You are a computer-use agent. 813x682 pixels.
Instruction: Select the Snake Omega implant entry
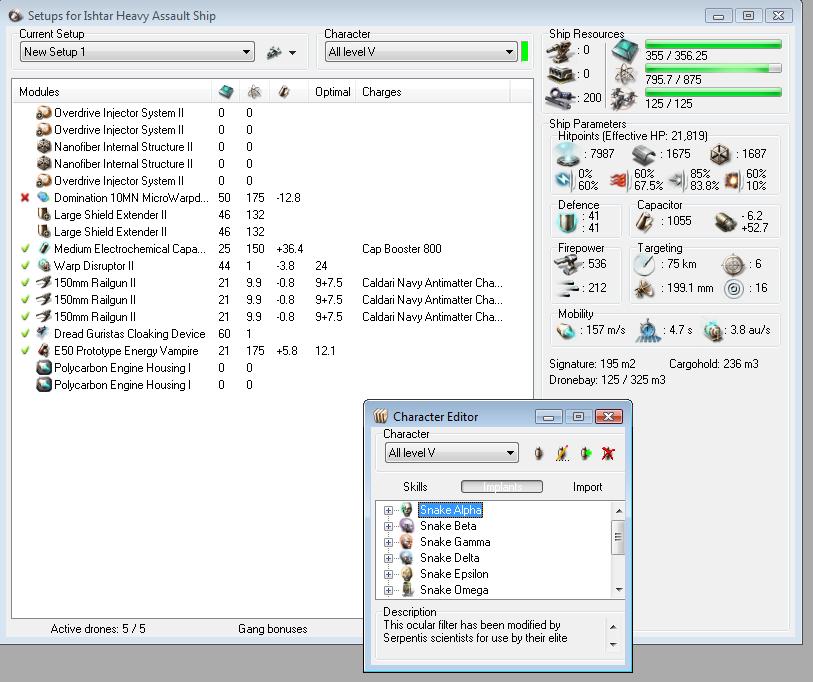453,590
